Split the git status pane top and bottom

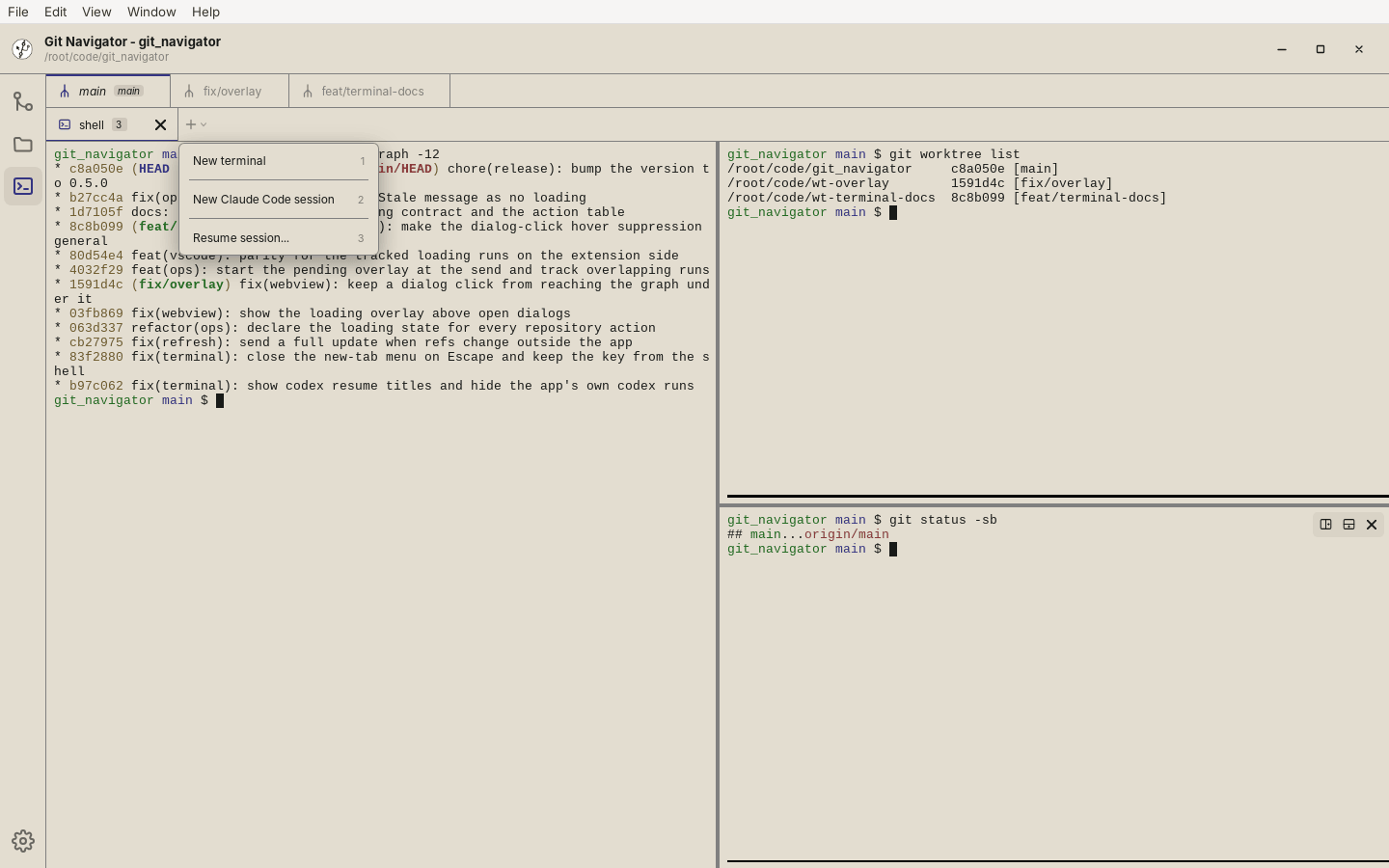pyautogui.click(x=1348, y=525)
